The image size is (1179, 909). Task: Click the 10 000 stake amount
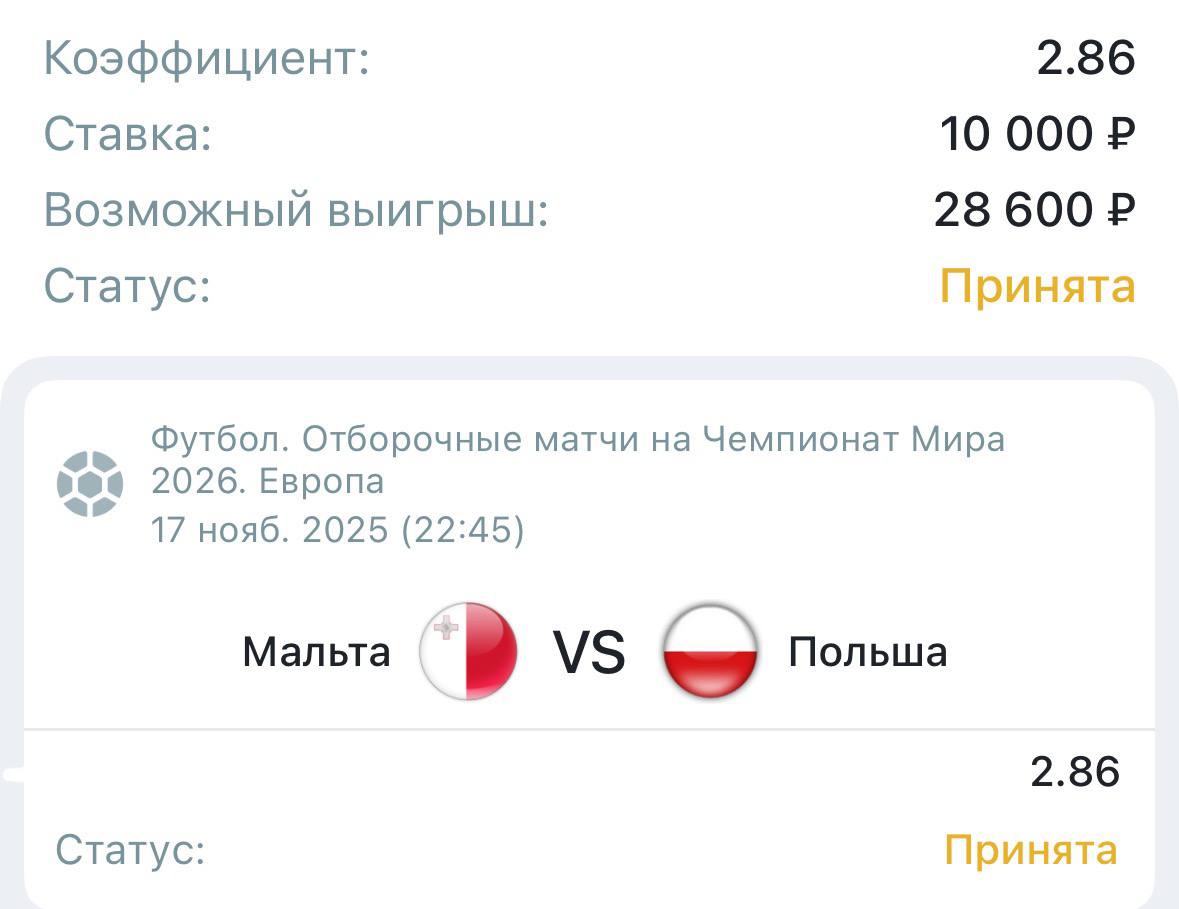tap(1014, 134)
